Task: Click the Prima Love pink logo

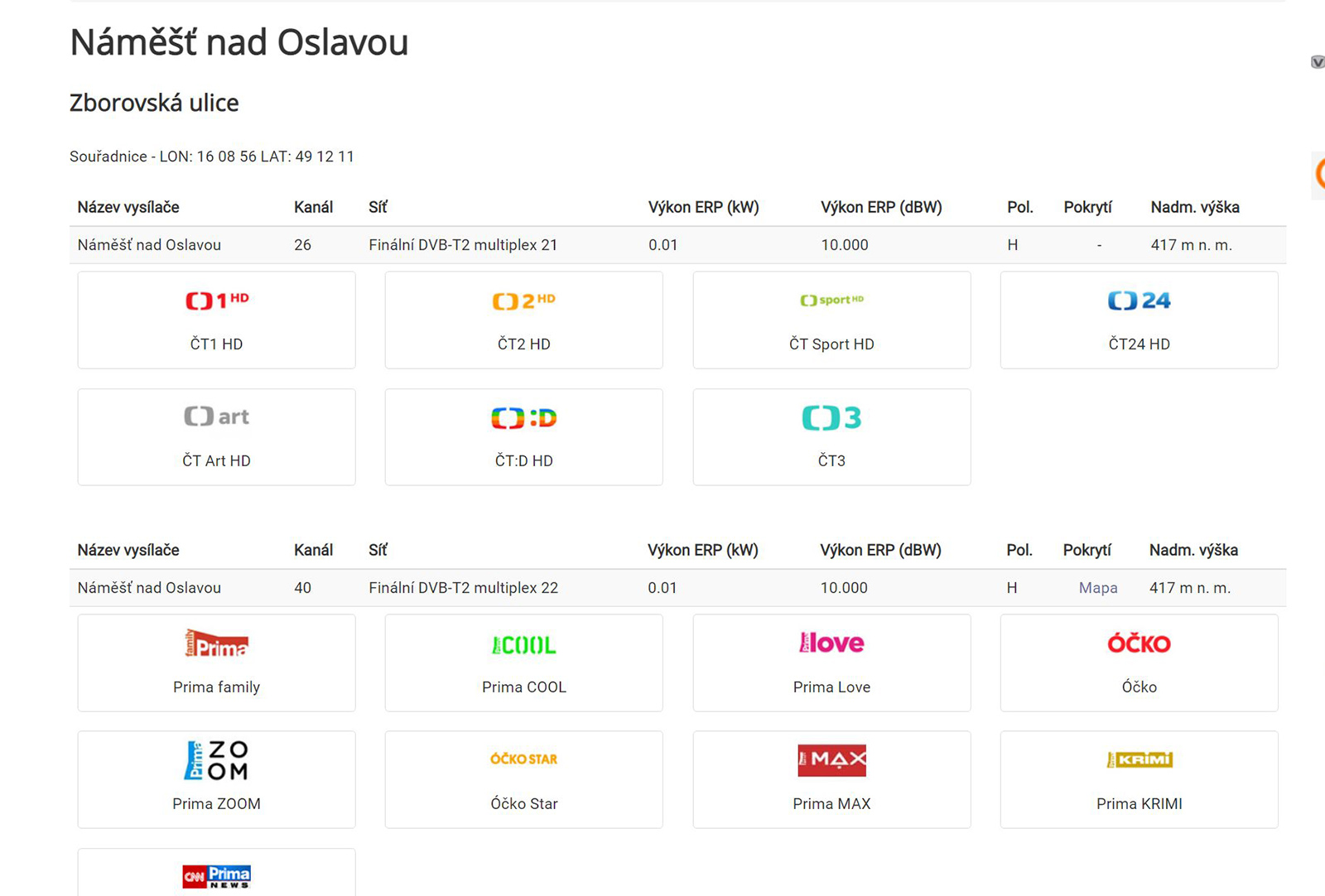Action: point(831,643)
